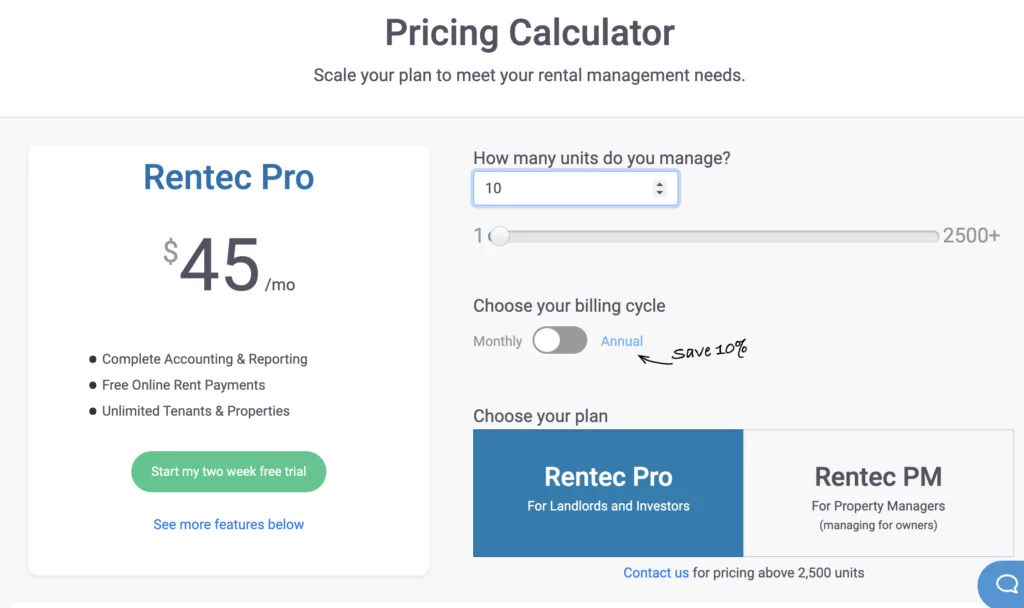Select the Annual billing label
The image size is (1024, 608).
coord(622,341)
